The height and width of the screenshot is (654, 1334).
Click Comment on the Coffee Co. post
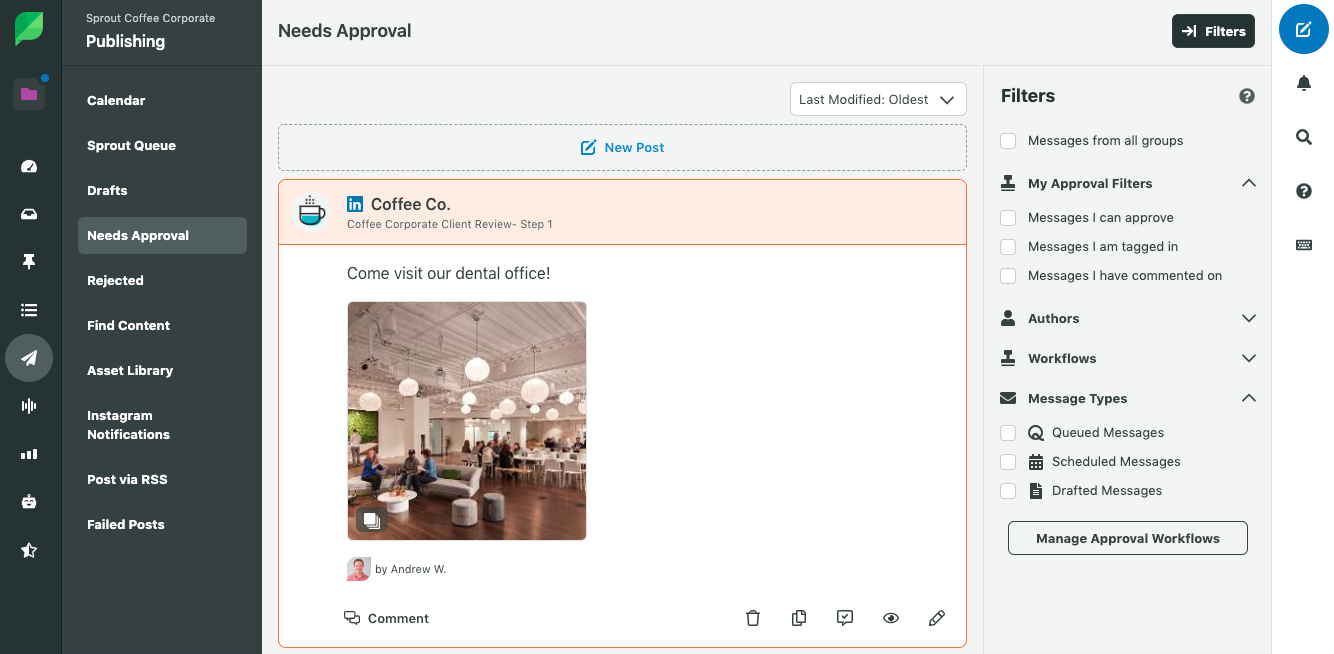click(386, 618)
